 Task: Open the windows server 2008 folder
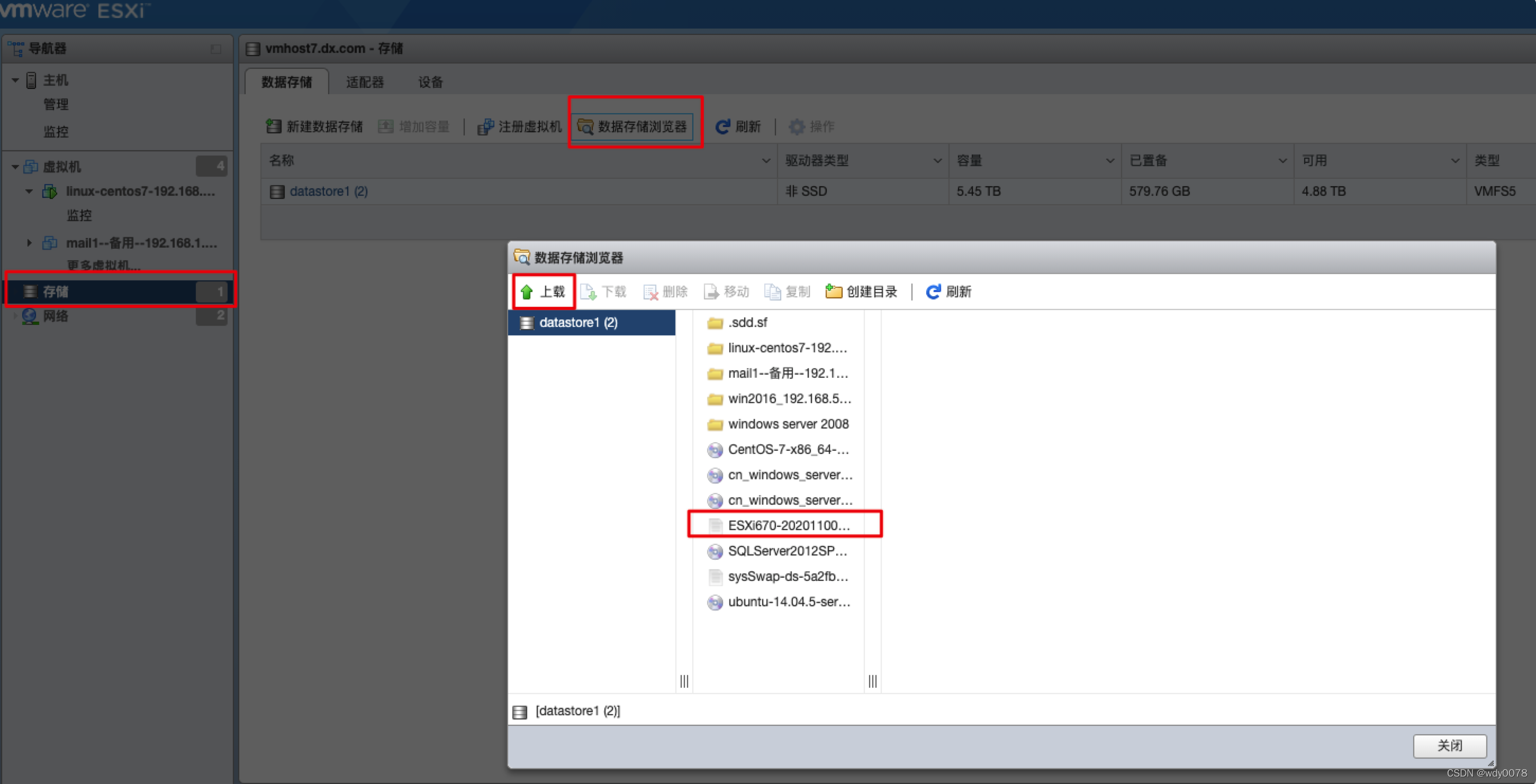coord(787,424)
